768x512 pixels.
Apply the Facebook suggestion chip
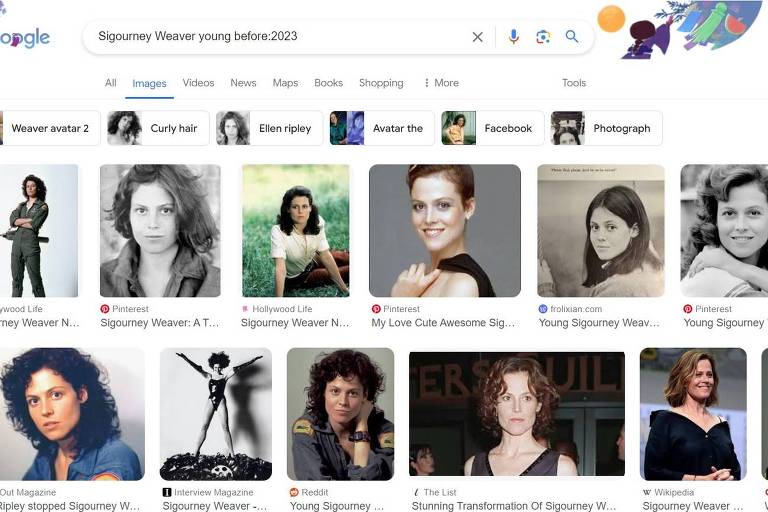(493, 128)
